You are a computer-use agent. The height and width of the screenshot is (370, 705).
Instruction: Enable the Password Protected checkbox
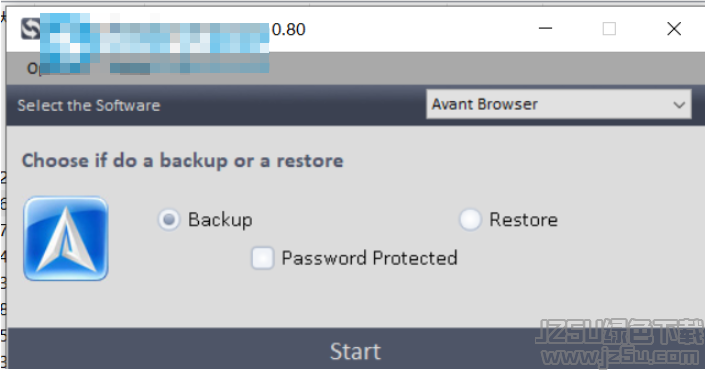(x=263, y=258)
